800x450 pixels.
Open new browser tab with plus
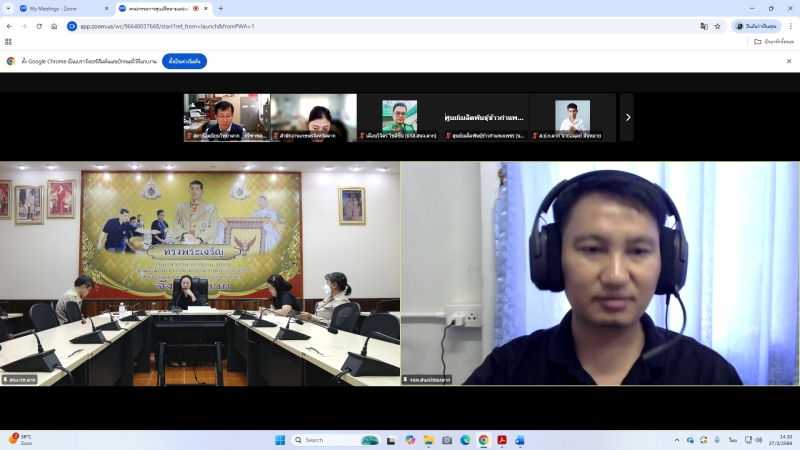click(220, 8)
